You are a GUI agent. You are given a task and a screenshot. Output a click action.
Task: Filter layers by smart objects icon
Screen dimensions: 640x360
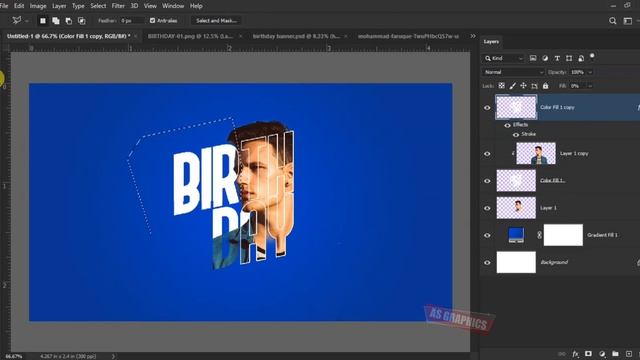tap(581, 58)
